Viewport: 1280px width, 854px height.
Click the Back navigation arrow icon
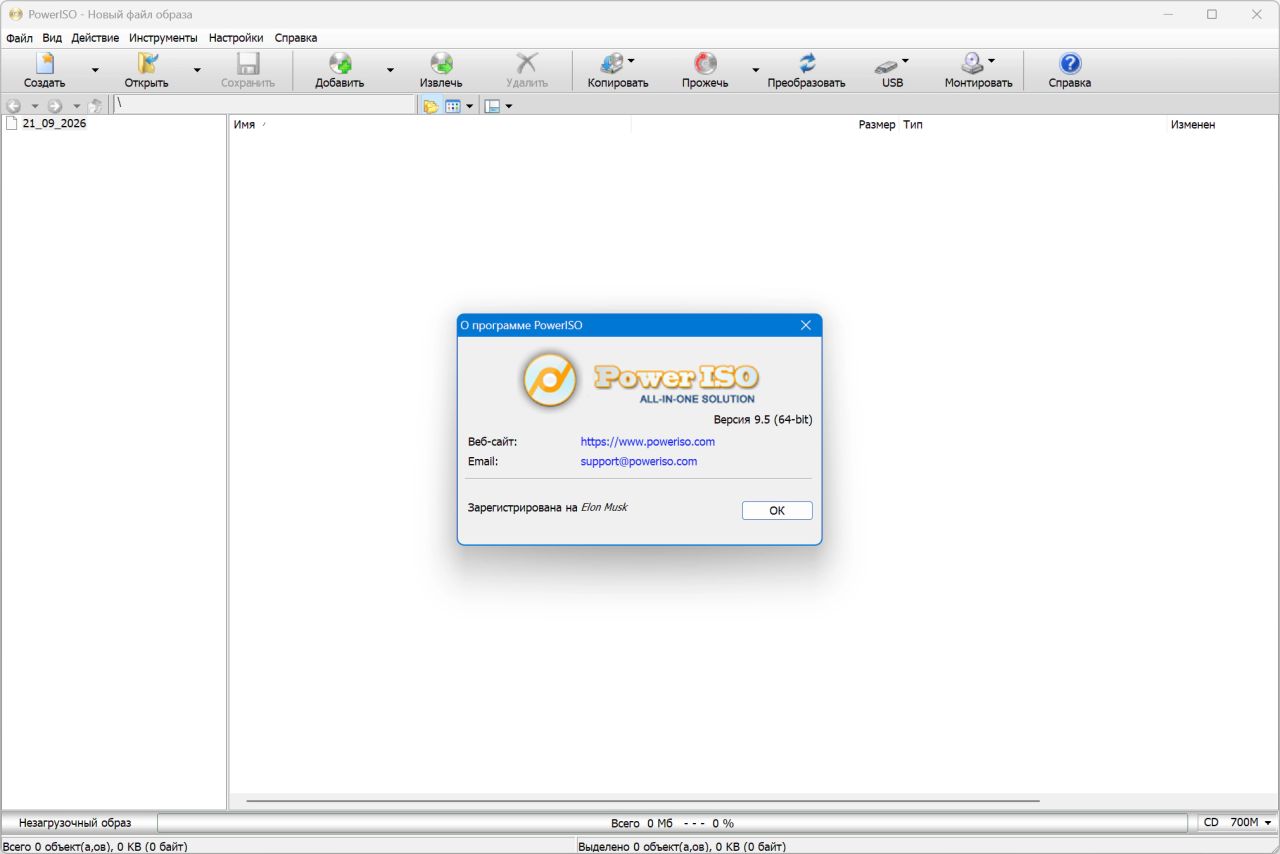point(14,106)
